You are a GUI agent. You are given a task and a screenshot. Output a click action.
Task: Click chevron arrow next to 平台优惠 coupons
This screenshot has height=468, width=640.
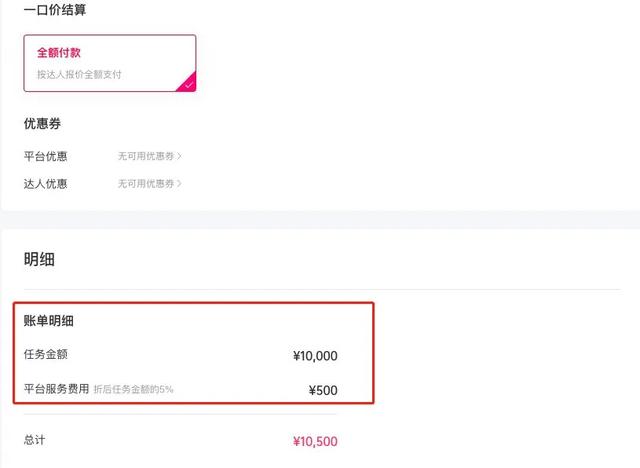click(179, 156)
